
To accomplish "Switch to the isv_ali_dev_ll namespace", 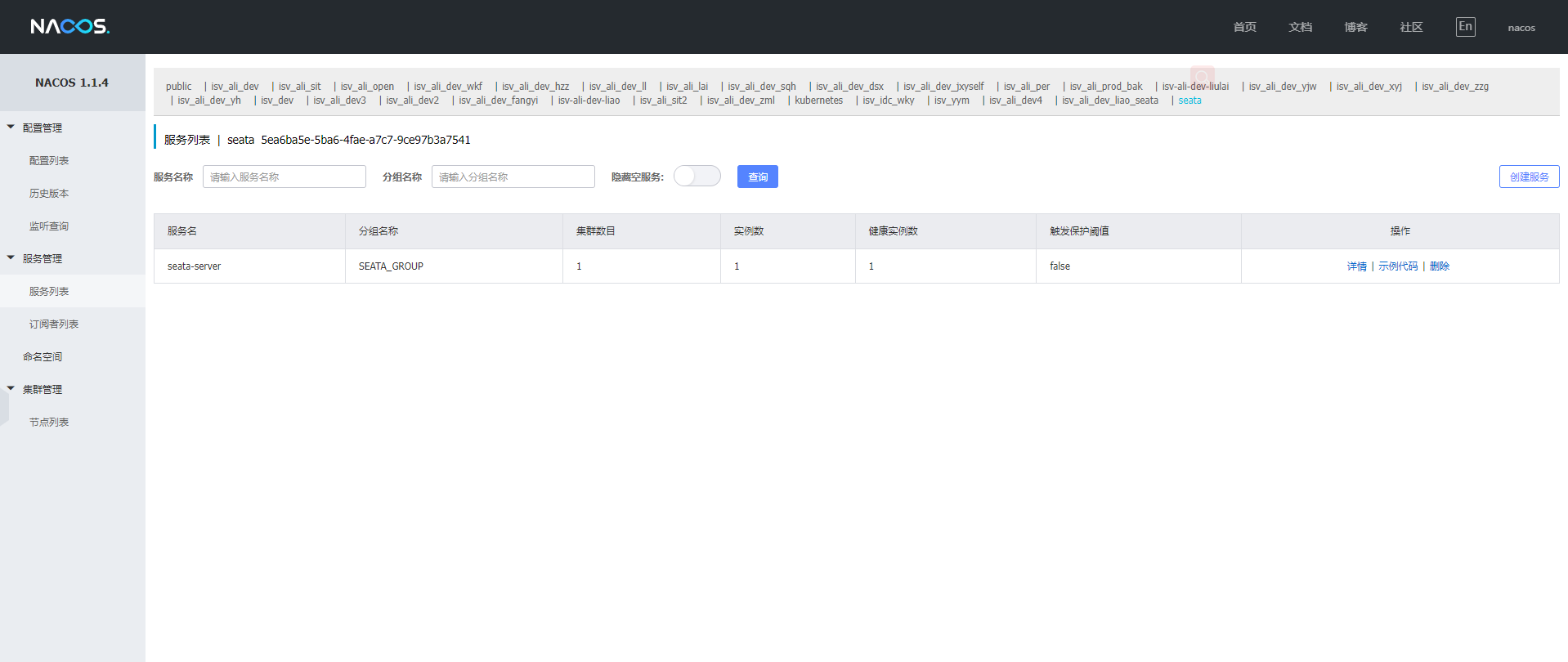I will (x=618, y=87).
